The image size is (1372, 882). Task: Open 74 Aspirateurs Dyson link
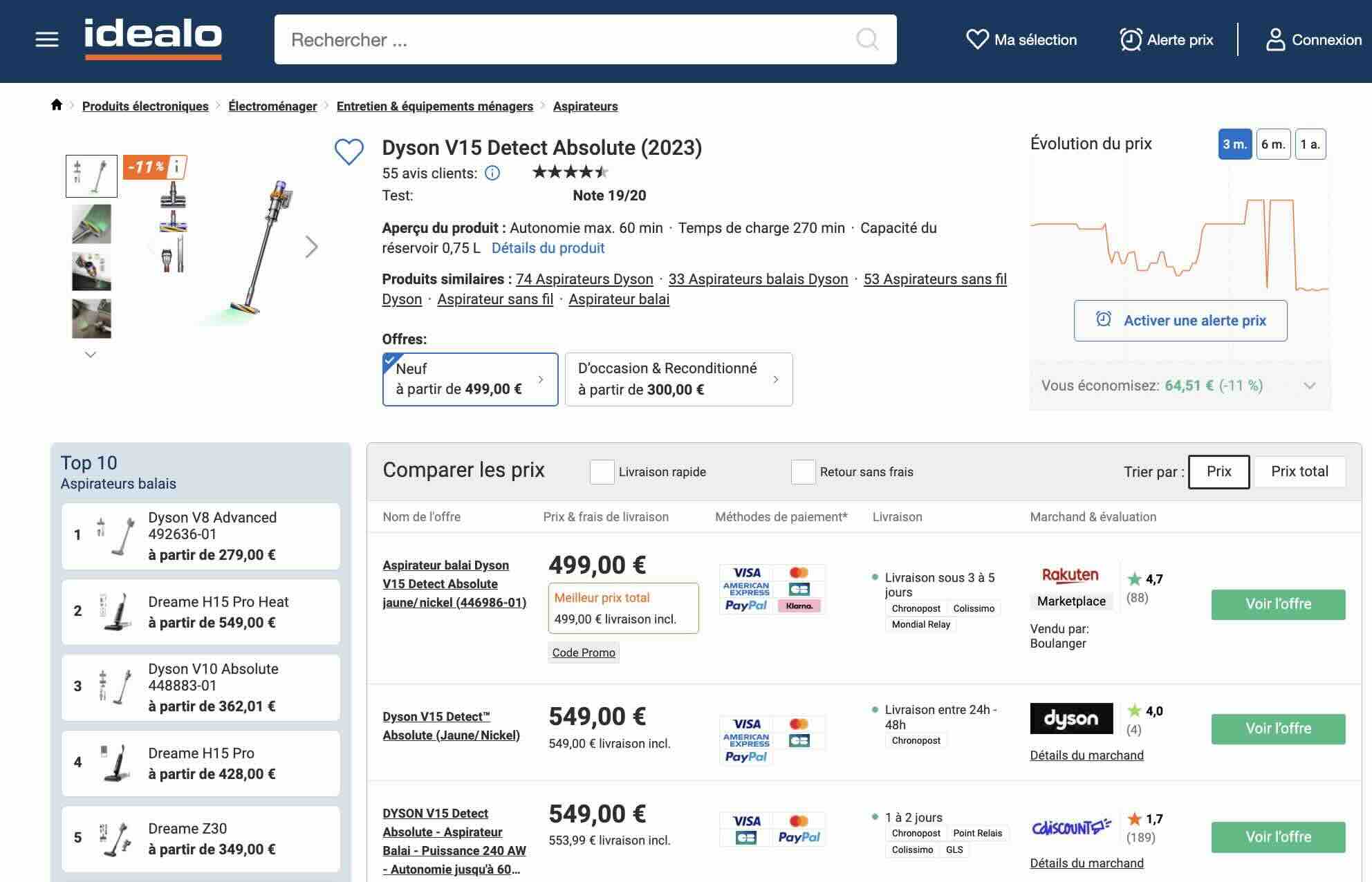tap(584, 279)
